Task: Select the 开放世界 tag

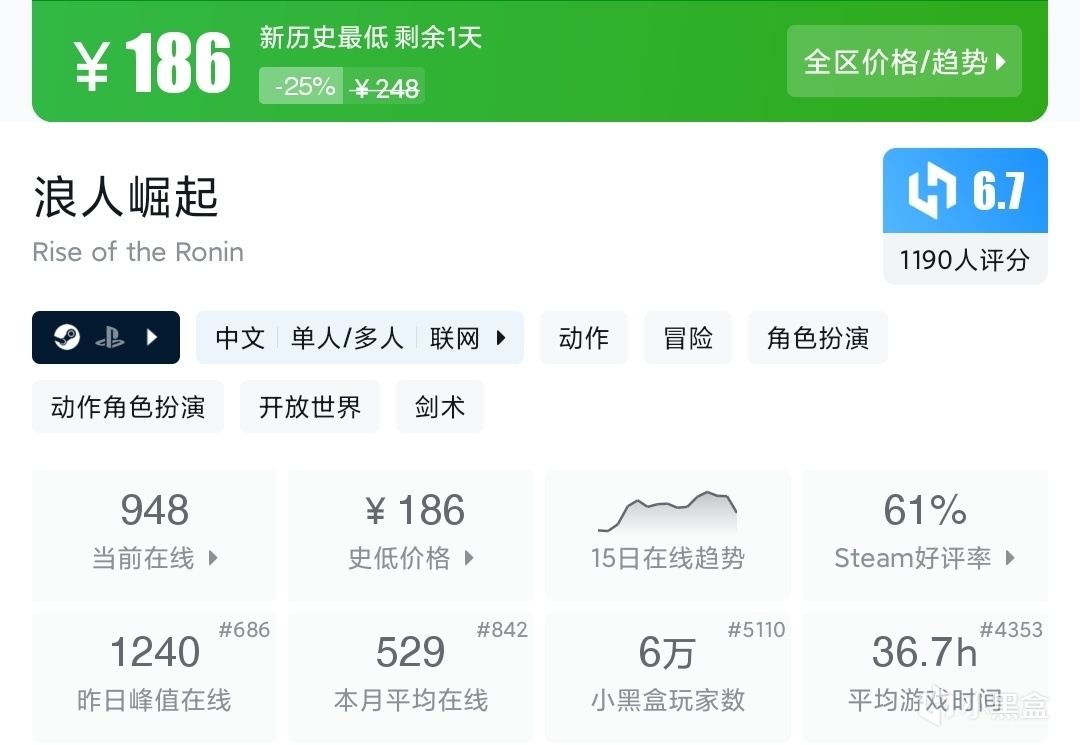Action: pyautogui.click(x=309, y=406)
